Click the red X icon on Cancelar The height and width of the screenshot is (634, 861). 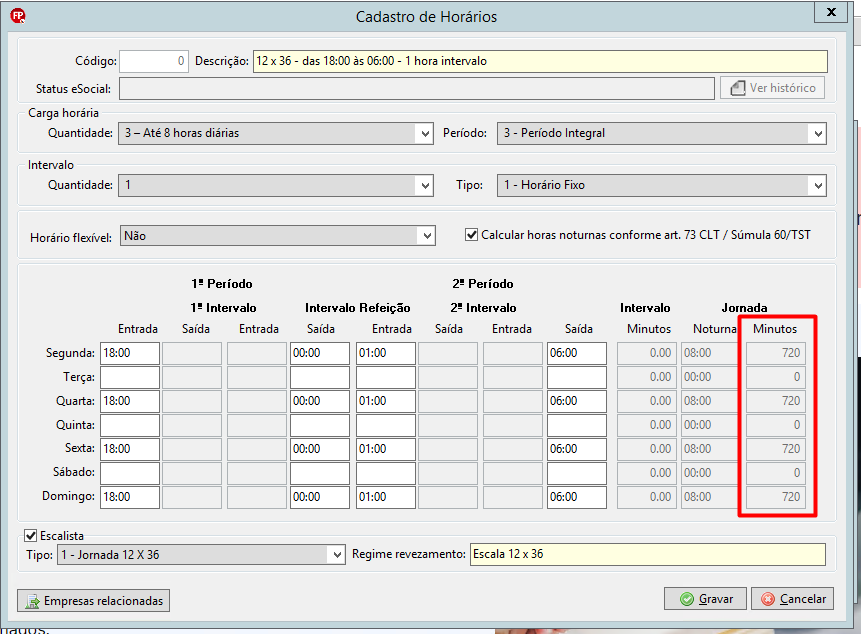(768, 599)
